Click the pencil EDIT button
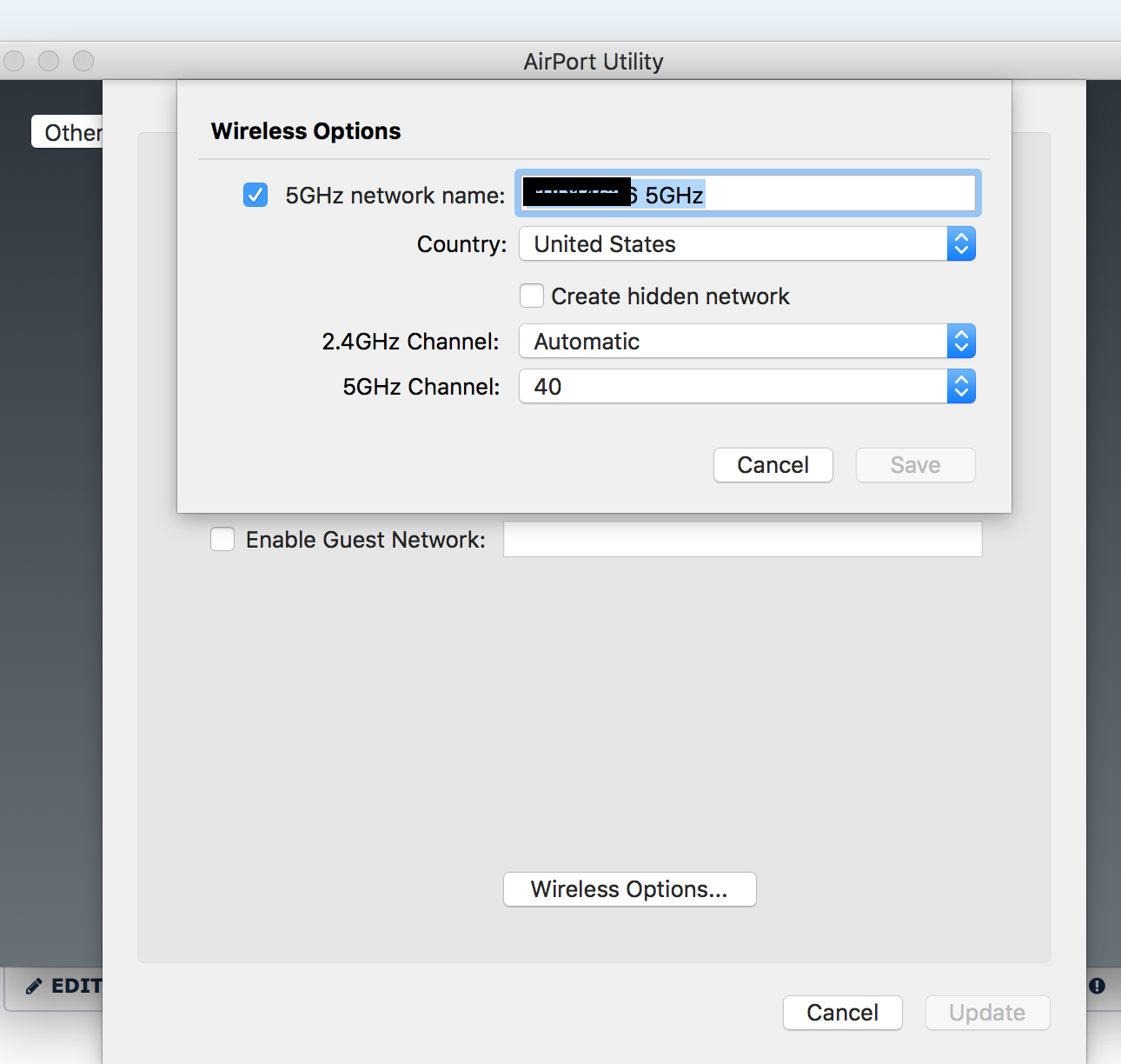 [x=63, y=986]
